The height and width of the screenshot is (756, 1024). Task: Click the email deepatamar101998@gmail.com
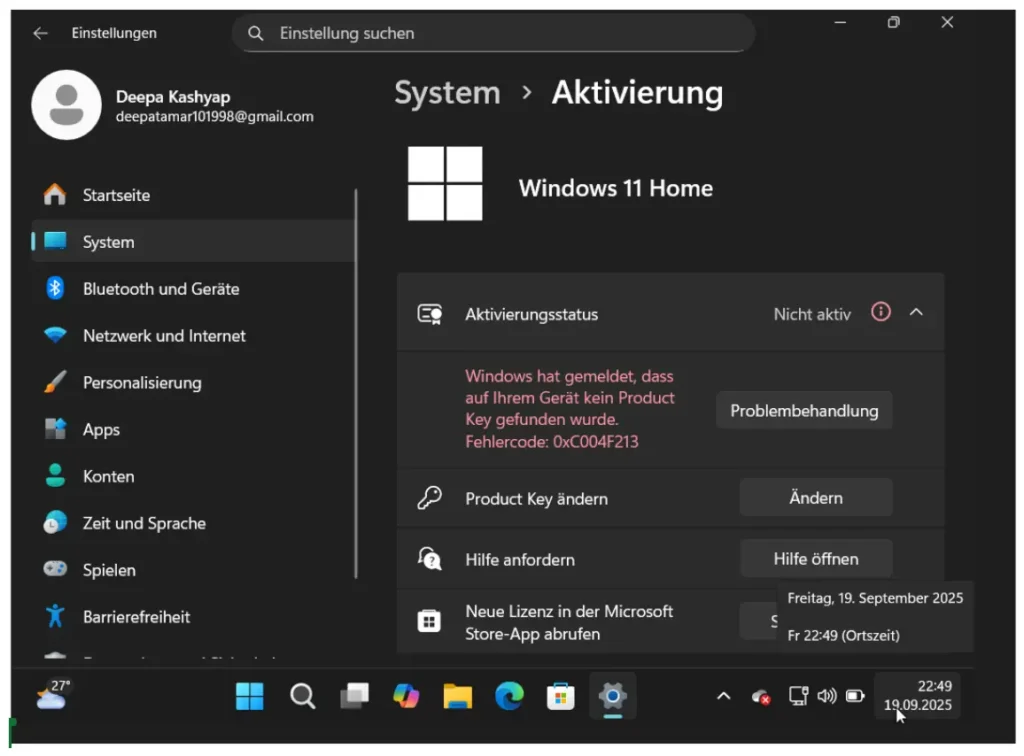(215, 117)
